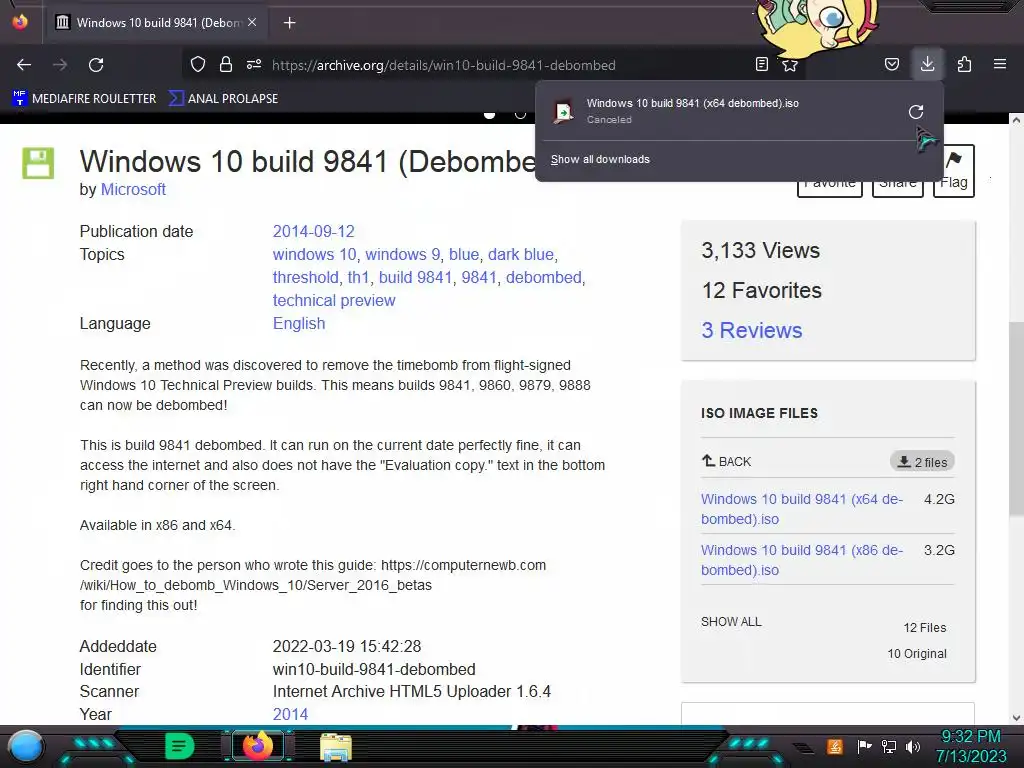Open MEDIAFIRE ROULETTER bookmark

coord(84,99)
